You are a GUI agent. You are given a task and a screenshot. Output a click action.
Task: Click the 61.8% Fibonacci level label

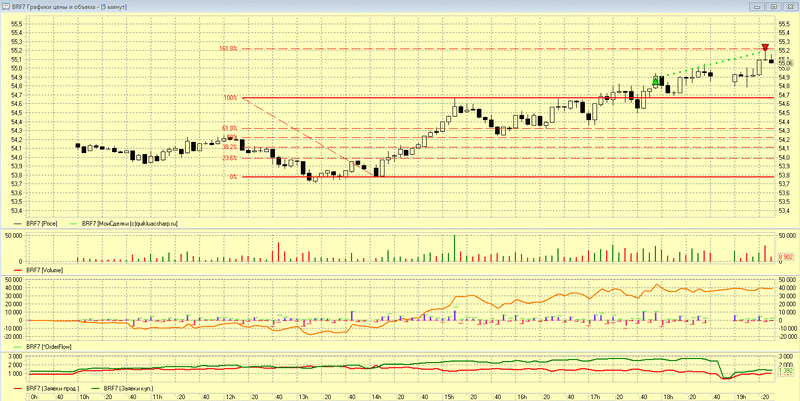pos(230,128)
